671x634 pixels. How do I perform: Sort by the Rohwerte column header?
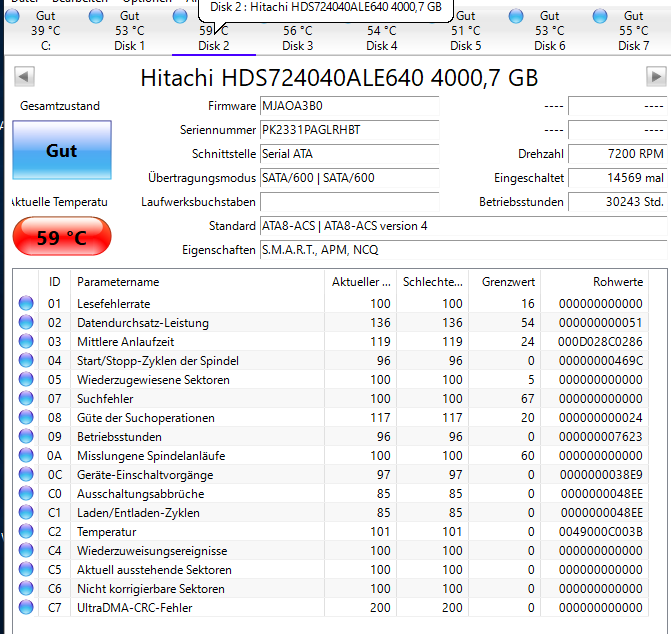point(595,282)
